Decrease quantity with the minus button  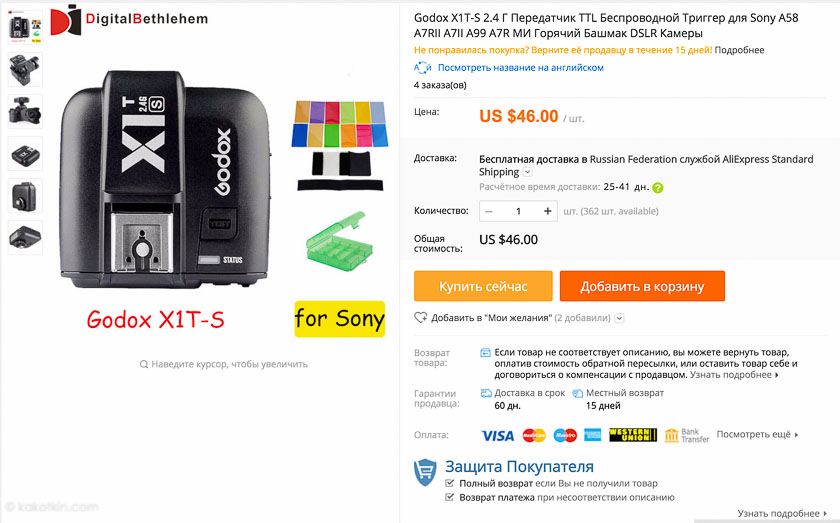pos(489,211)
